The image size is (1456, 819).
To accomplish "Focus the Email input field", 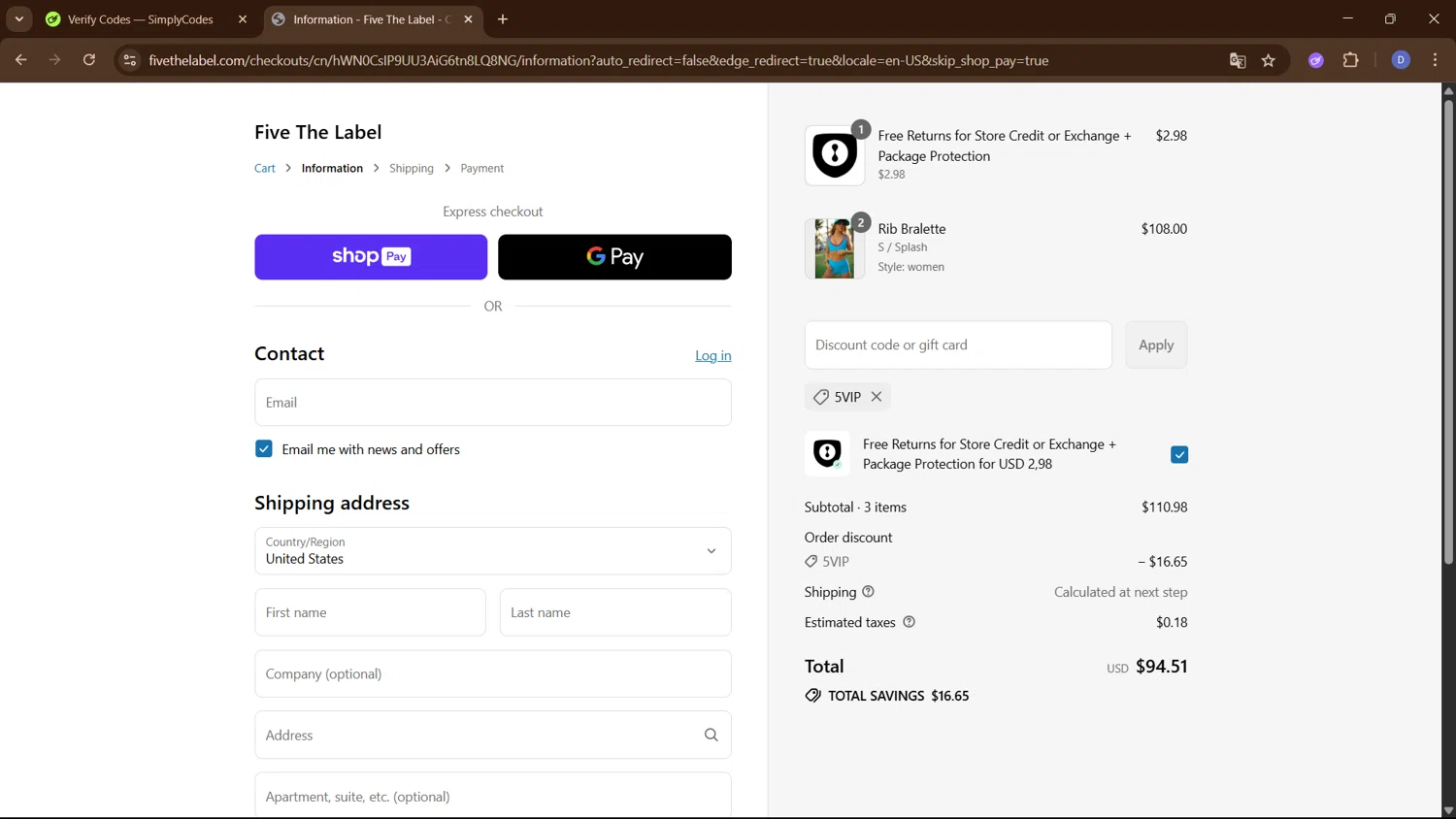I will (x=493, y=403).
